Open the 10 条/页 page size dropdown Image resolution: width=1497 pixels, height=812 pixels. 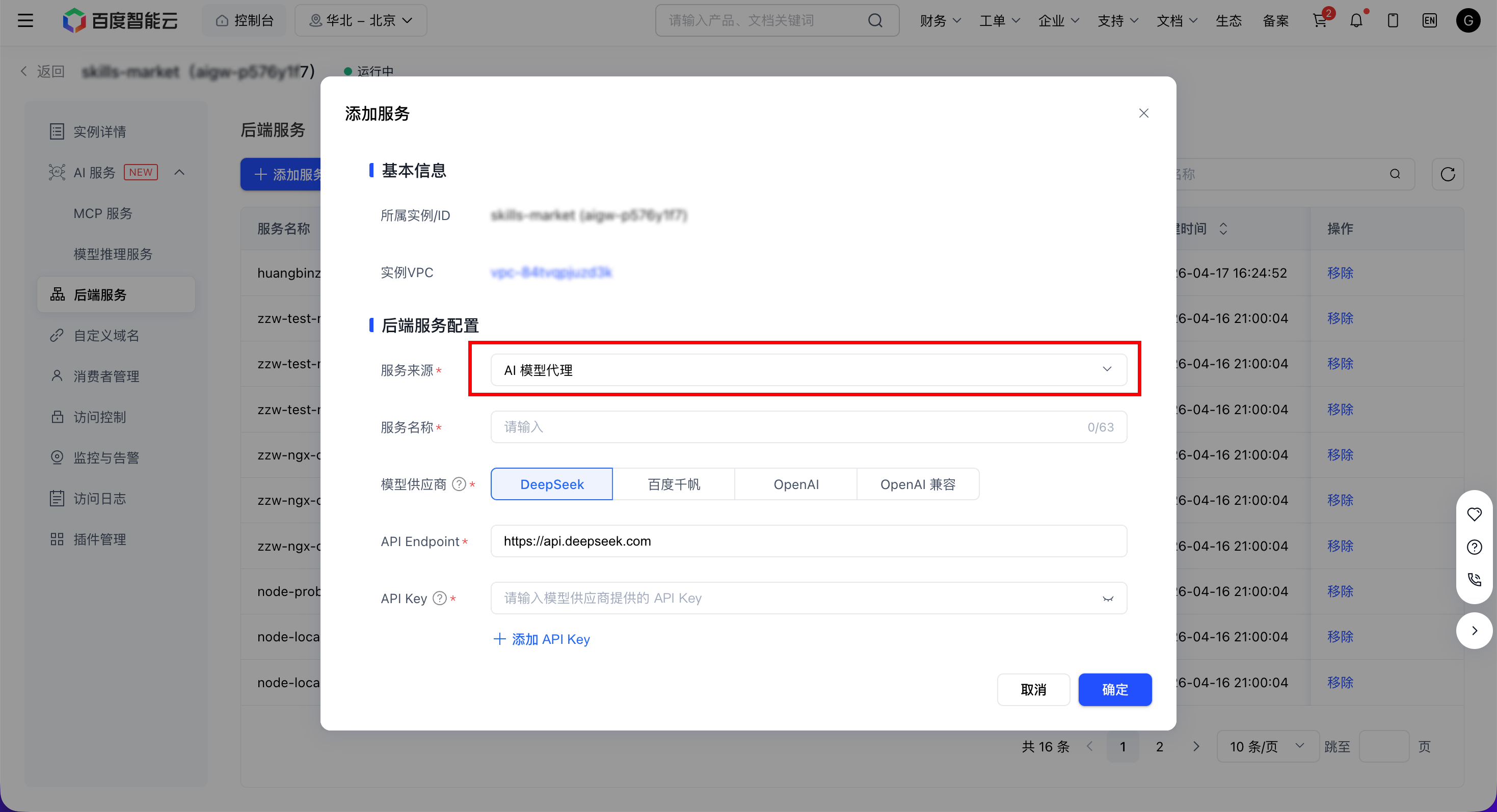(x=1268, y=746)
